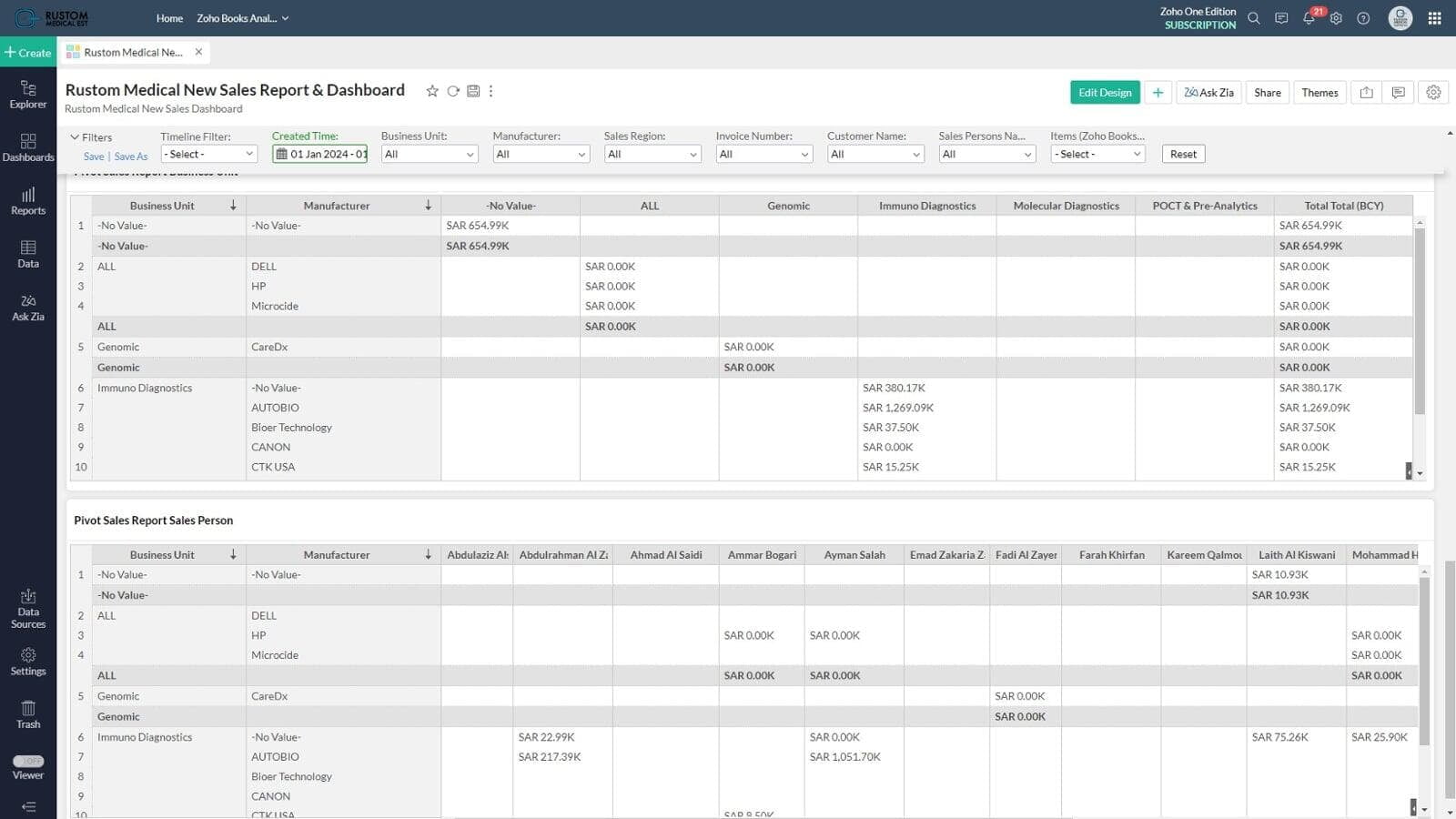Open Ask Zia in the sidebar
1456x819 pixels.
pyautogui.click(x=28, y=308)
